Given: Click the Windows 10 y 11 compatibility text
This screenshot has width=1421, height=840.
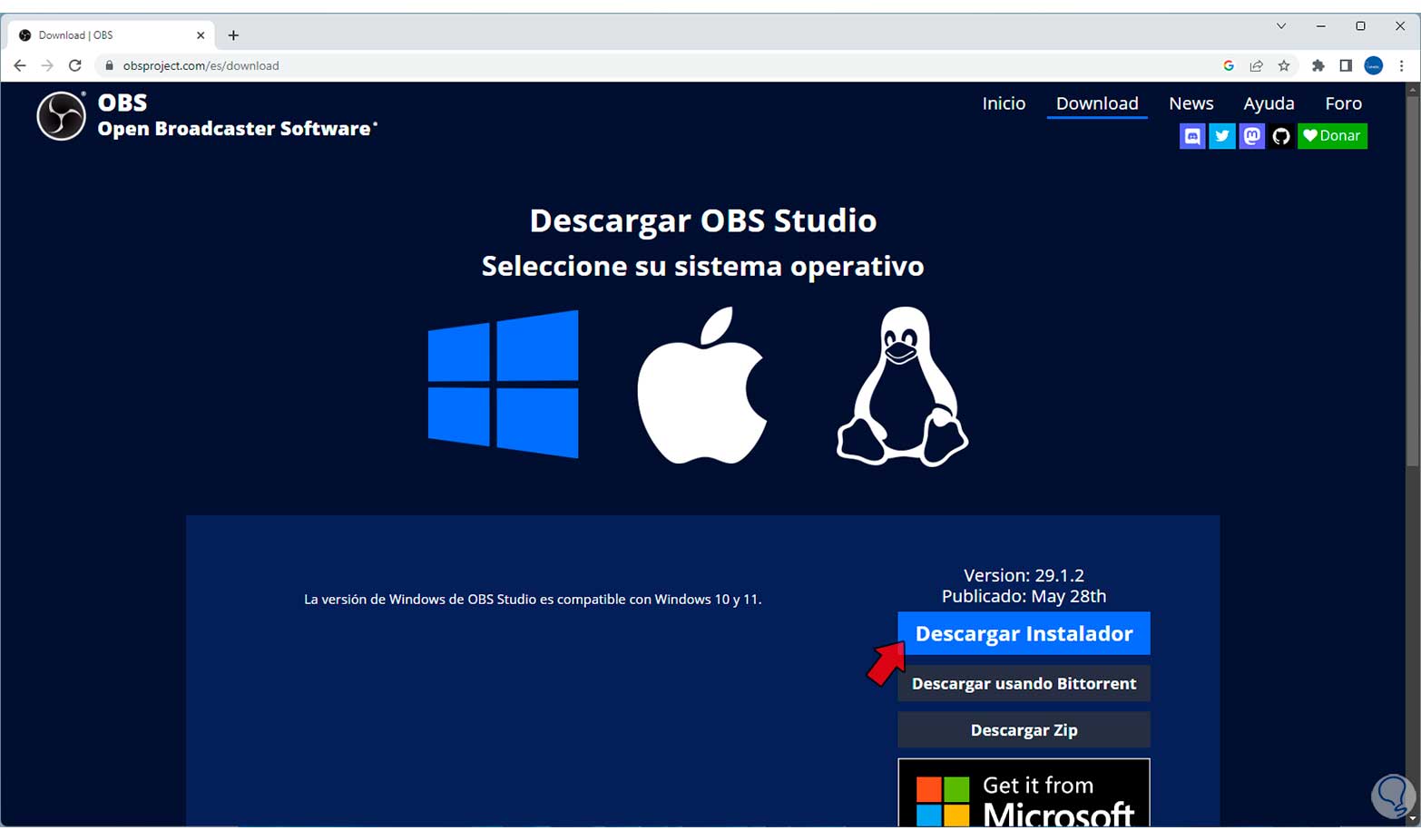Looking at the screenshot, I should click(x=533, y=599).
